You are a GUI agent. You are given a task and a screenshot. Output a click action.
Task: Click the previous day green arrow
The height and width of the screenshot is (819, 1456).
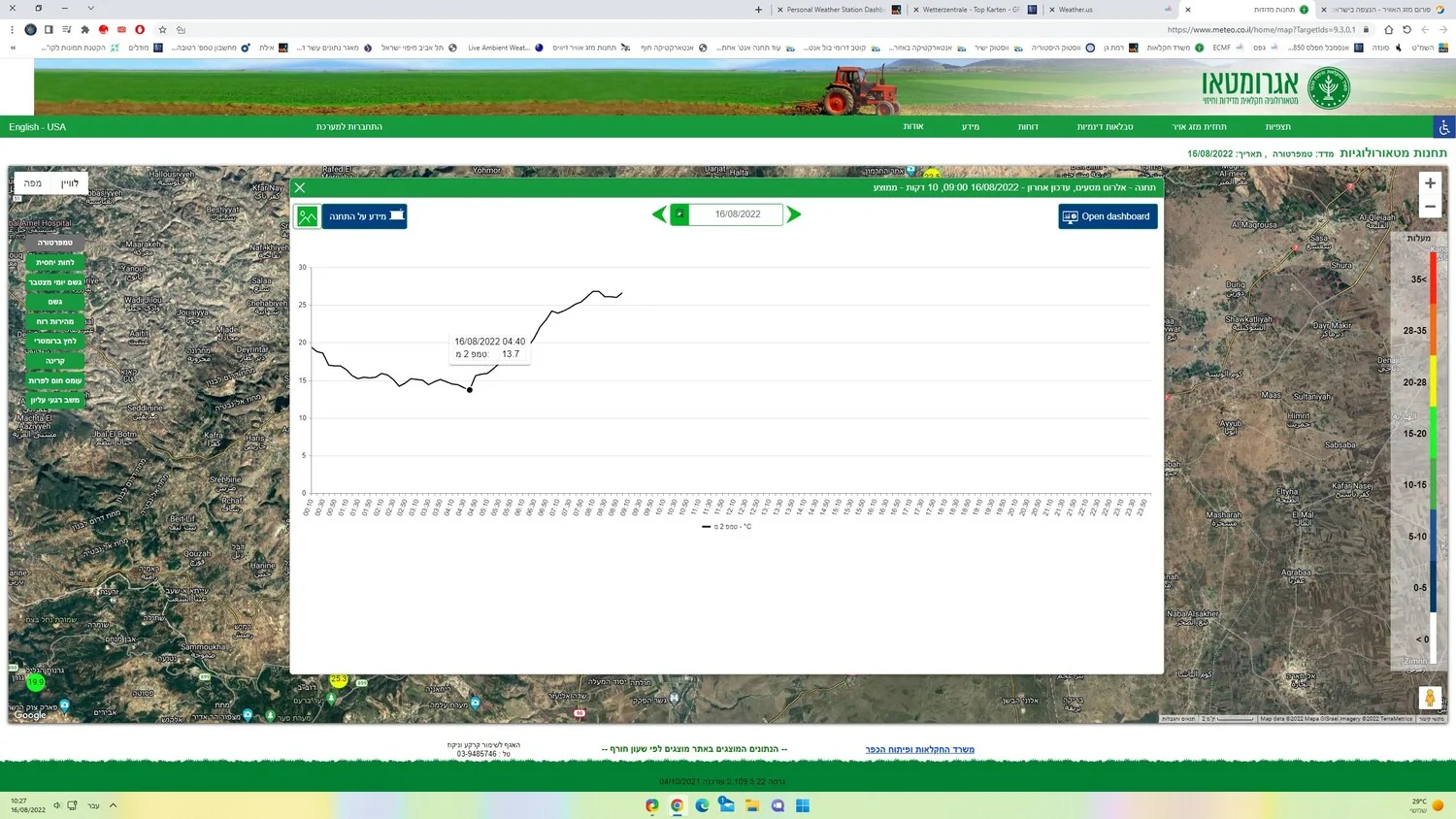click(659, 214)
